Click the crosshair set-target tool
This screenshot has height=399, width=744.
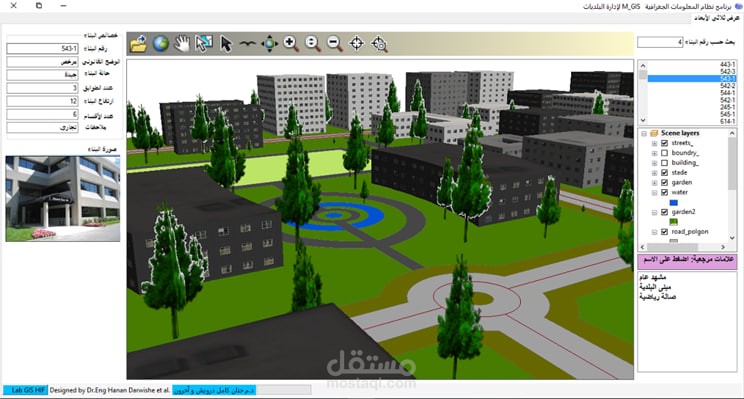click(356, 44)
